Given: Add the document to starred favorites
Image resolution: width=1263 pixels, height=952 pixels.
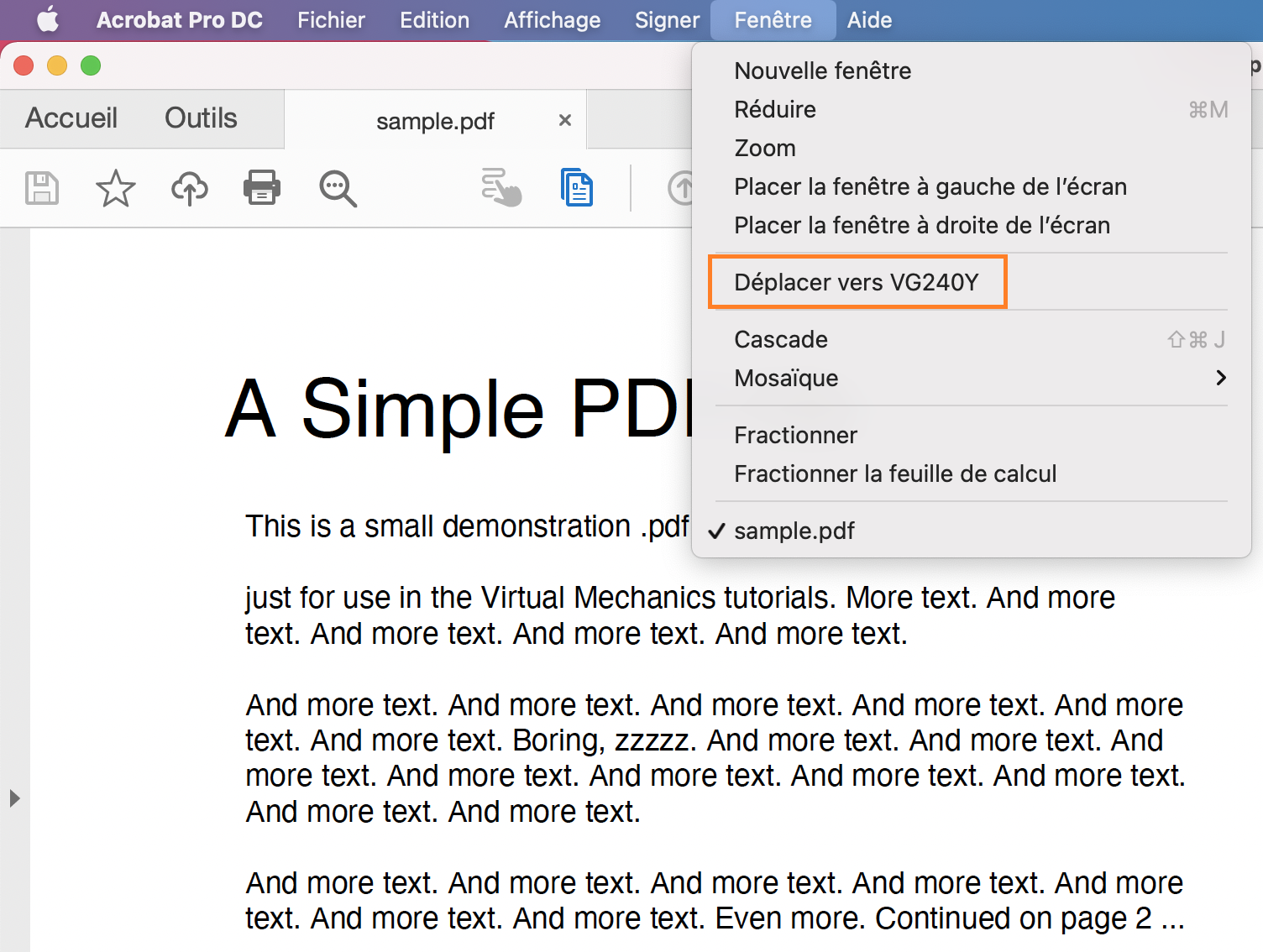Looking at the screenshot, I should [x=115, y=188].
